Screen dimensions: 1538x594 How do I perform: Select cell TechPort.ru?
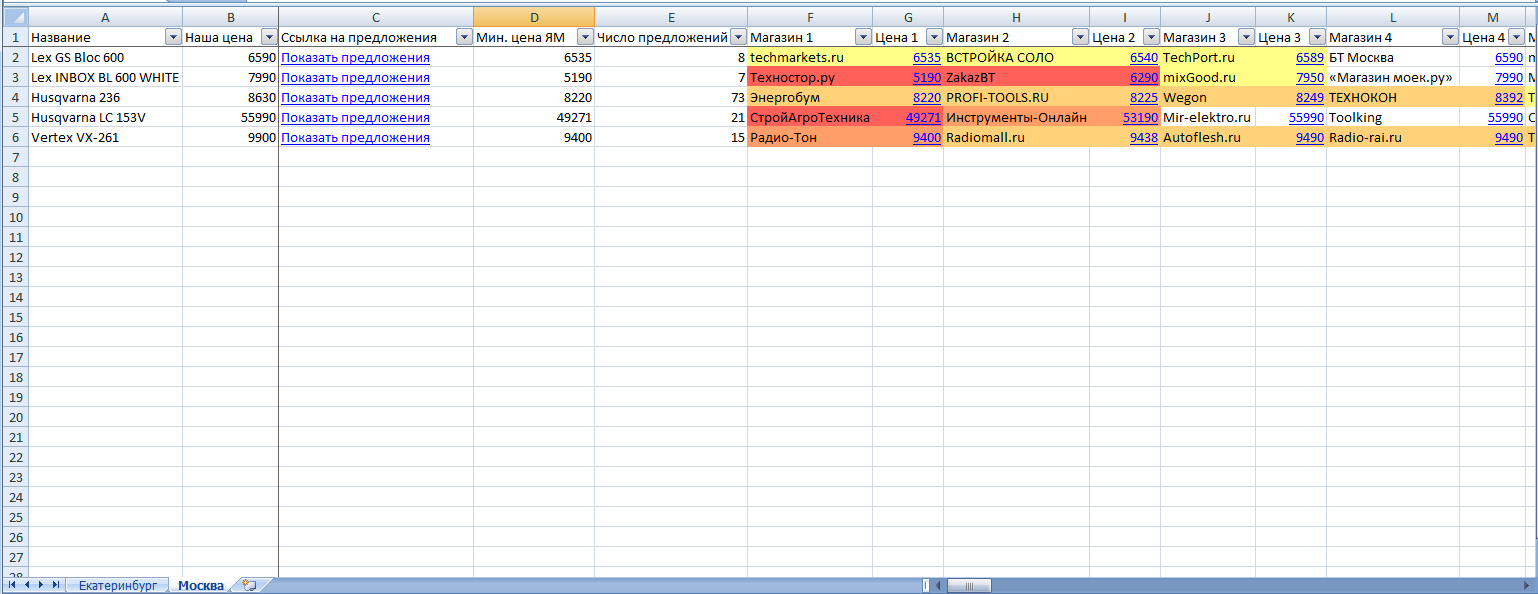1208,57
